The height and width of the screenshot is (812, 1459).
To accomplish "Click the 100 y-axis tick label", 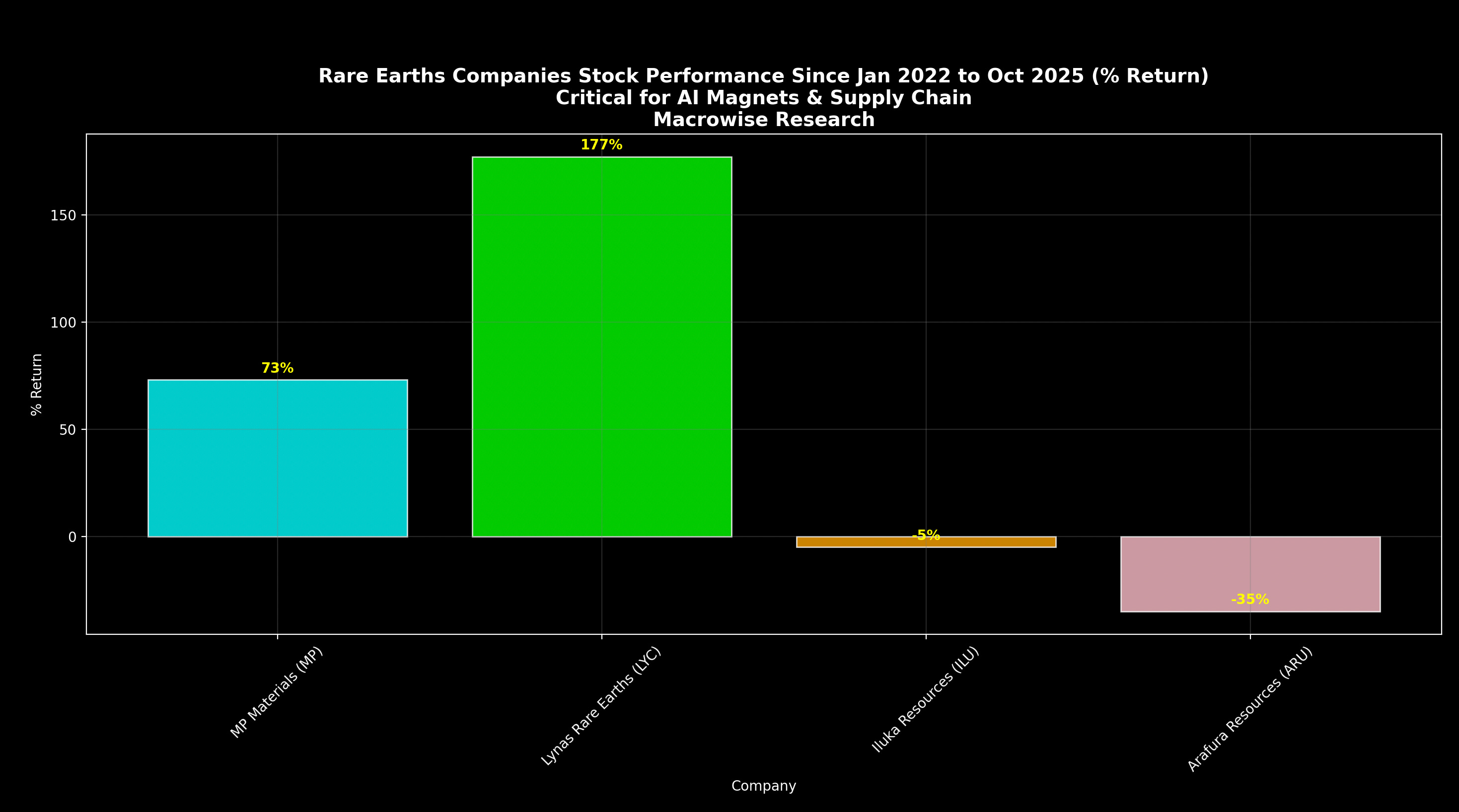I will [63, 323].
